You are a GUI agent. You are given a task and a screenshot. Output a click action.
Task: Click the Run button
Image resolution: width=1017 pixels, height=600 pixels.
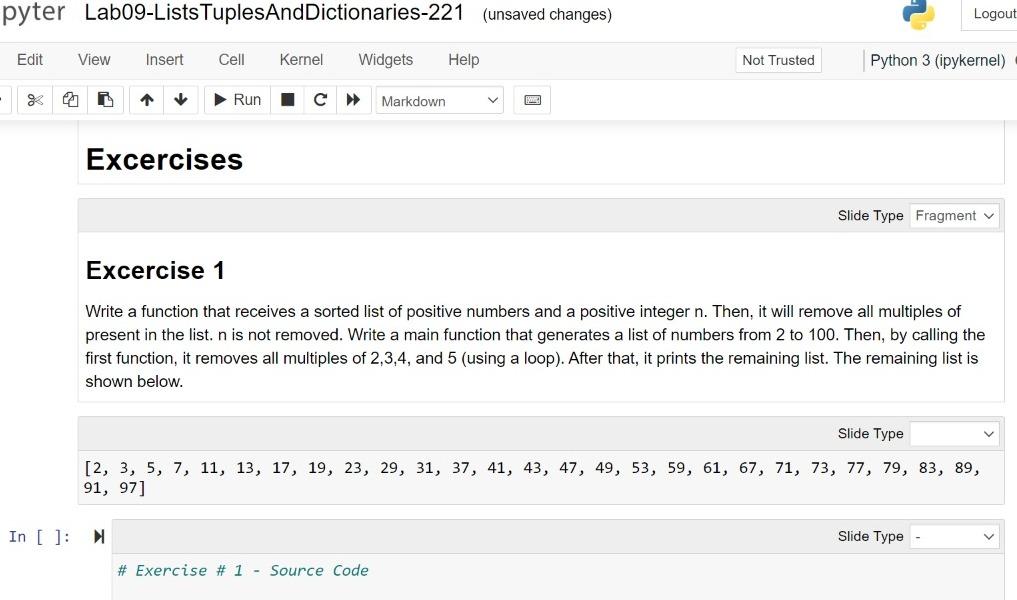point(236,99)
